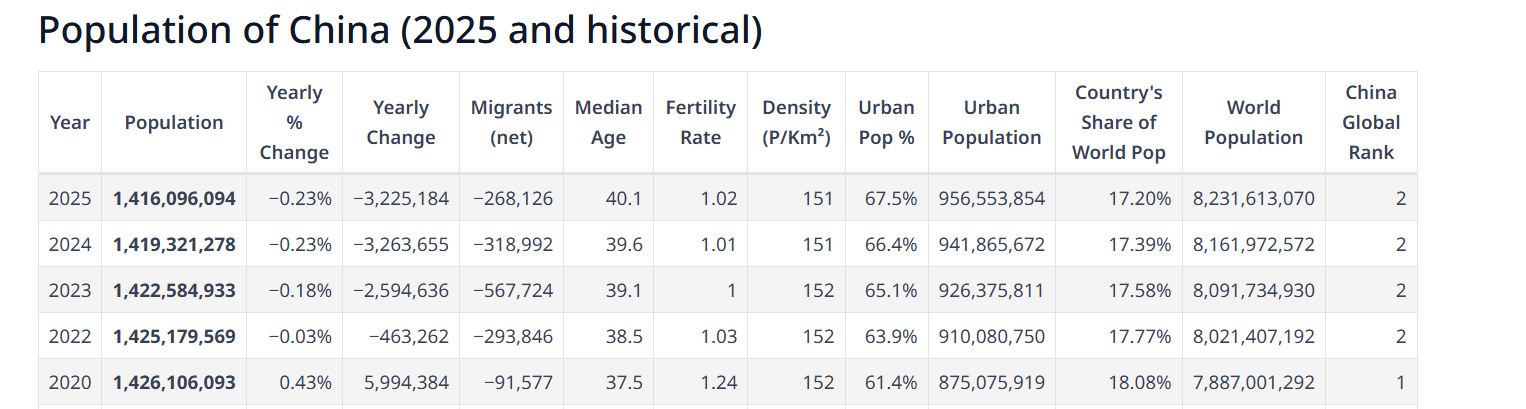The width and height of the screenshot is (1526, 409).
Task: Click the Urban Pop % header
Action: coord(886,123)
